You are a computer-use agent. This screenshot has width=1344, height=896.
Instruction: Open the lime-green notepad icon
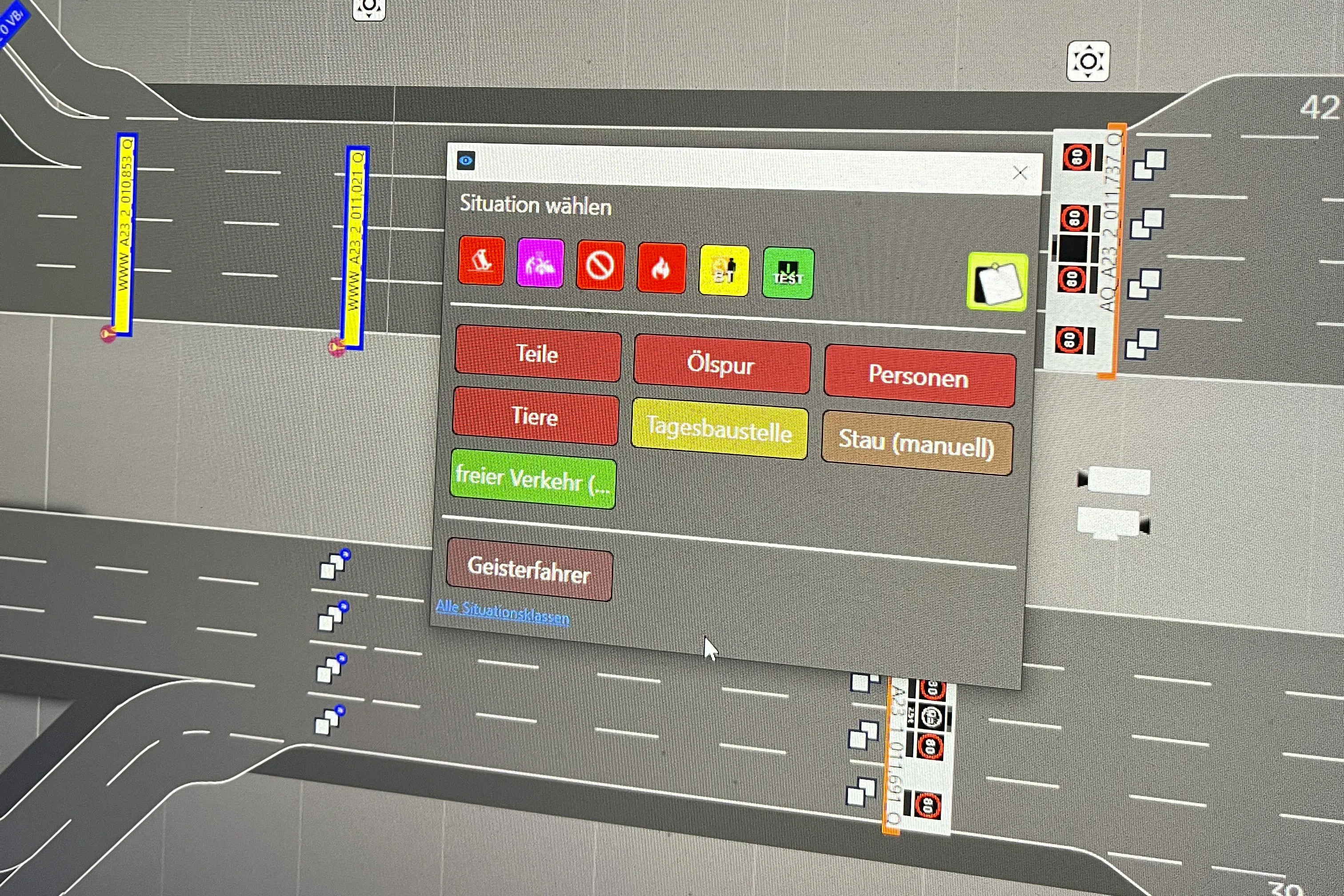pyautogui.click(x=997, y=282)
